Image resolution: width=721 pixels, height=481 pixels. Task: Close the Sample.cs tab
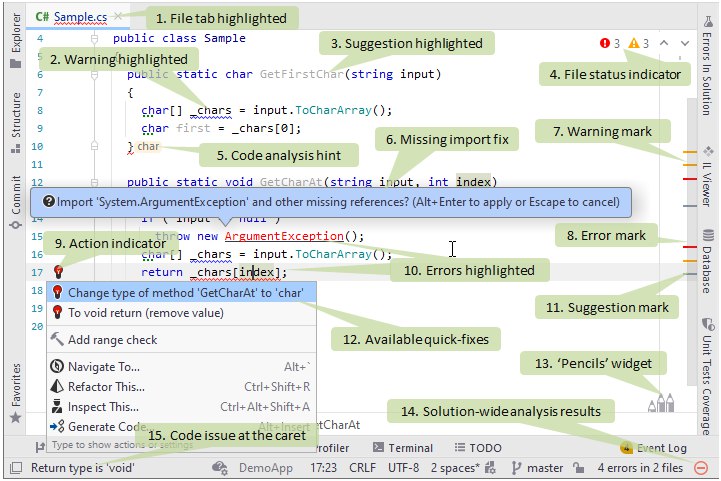pos(118,16)
